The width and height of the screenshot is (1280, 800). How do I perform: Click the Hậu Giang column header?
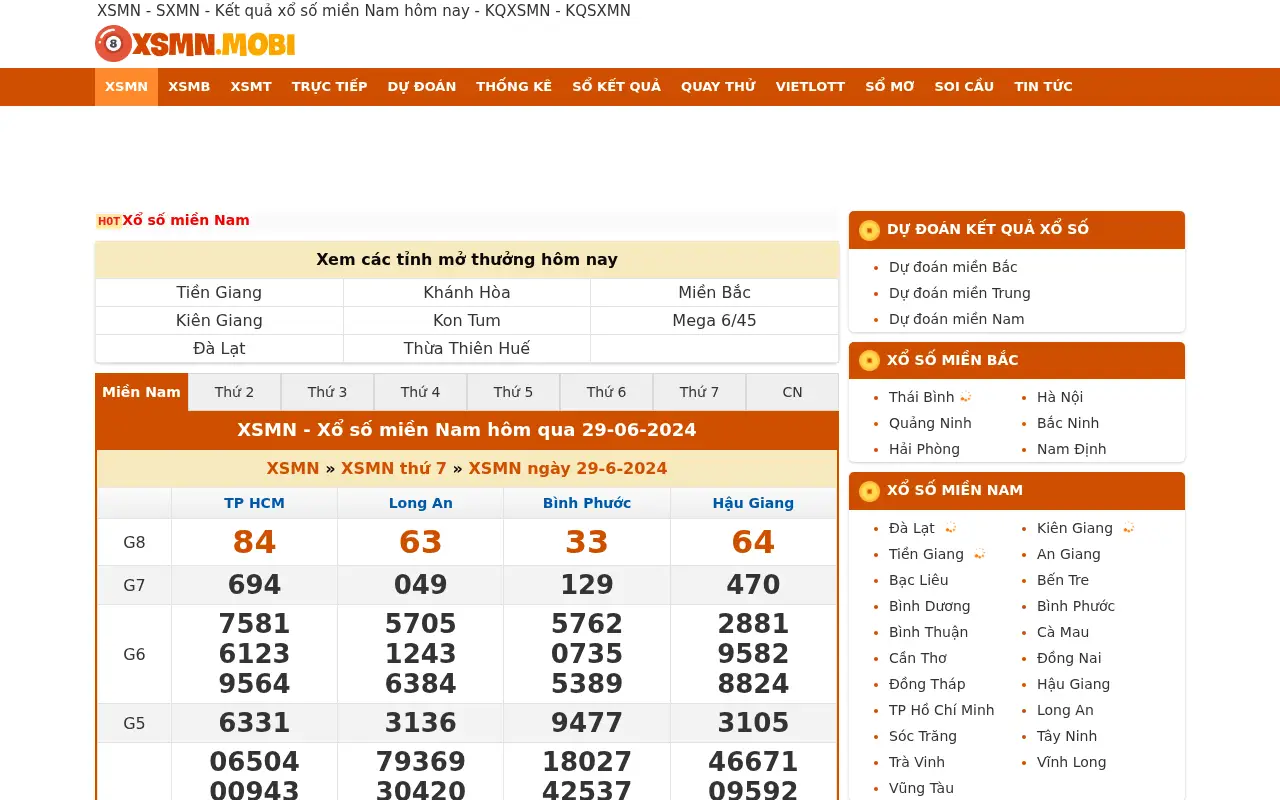click(x=753, y=503)
